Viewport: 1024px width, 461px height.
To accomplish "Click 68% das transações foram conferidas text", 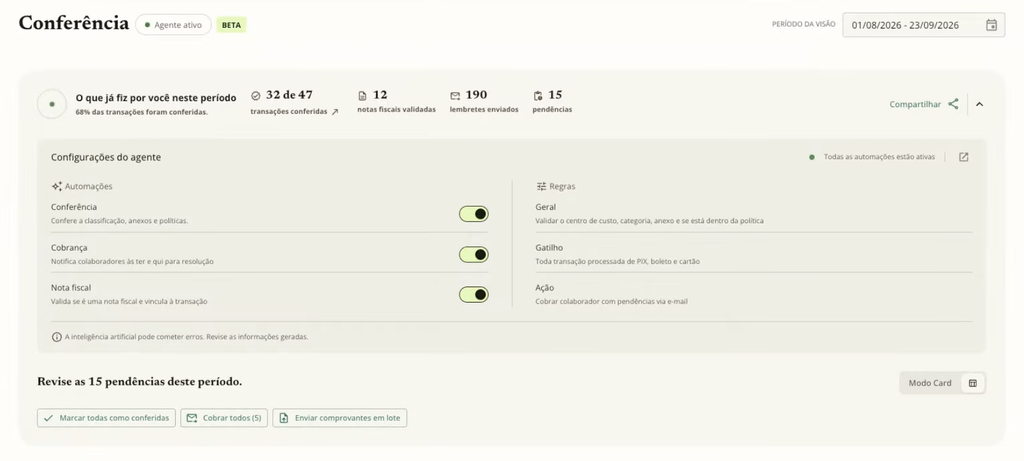I will [142, 112].
